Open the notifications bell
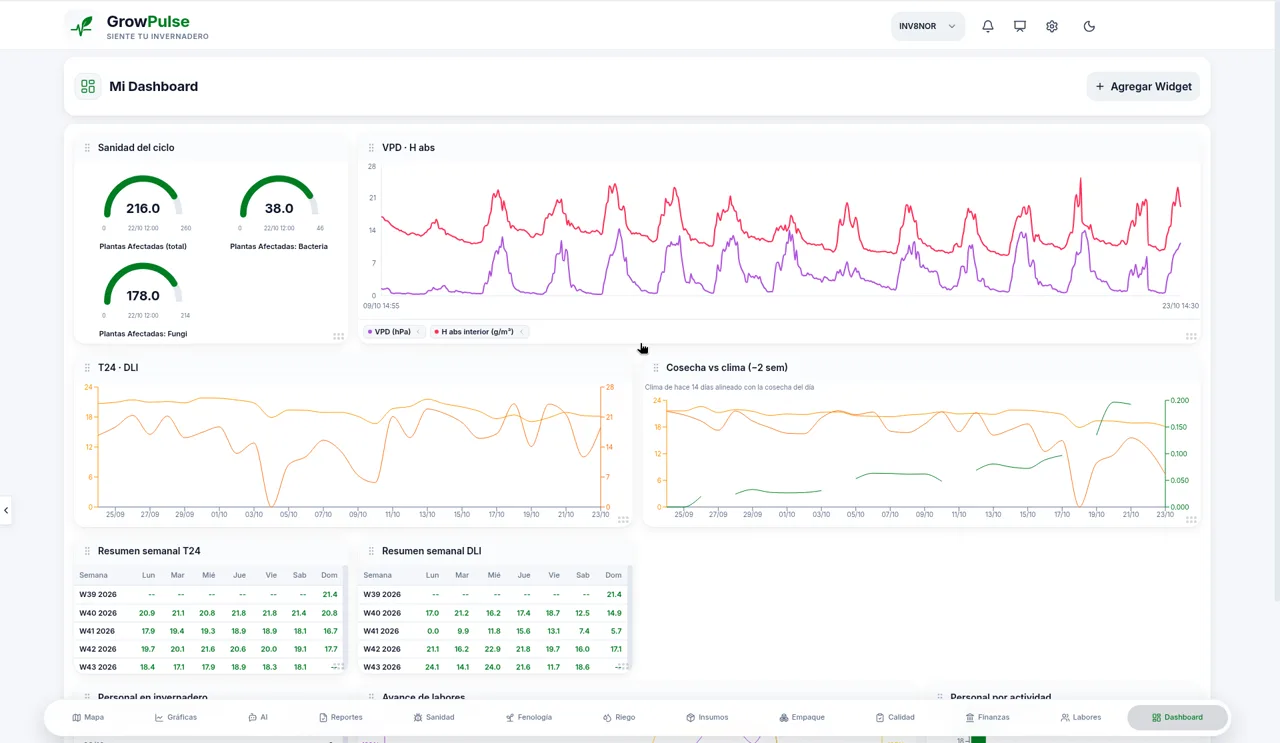This screenshot has height=743, width=1280. (x=988, y=26)
